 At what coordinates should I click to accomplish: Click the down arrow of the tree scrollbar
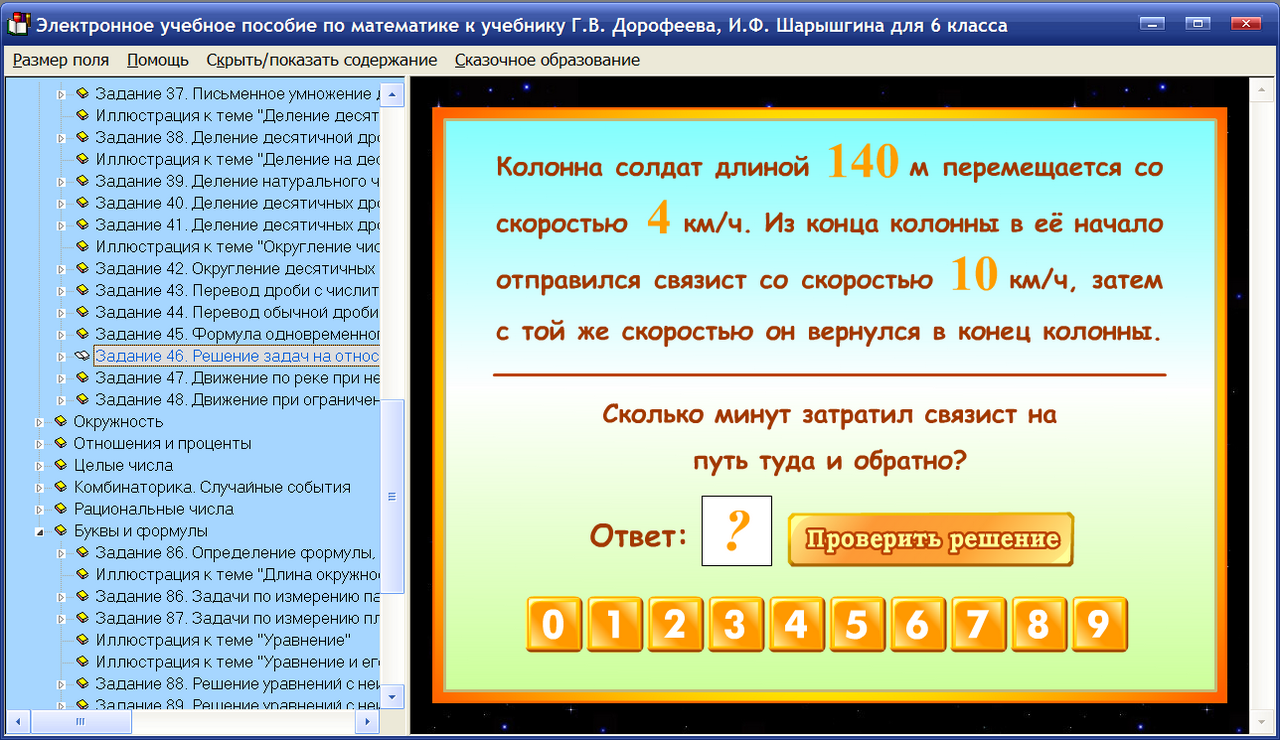pyautogui.click(x=394, y=697)
